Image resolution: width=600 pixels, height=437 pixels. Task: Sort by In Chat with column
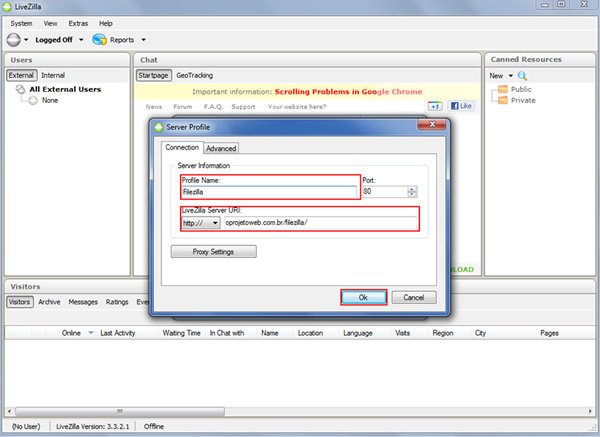tap(227, 333)
